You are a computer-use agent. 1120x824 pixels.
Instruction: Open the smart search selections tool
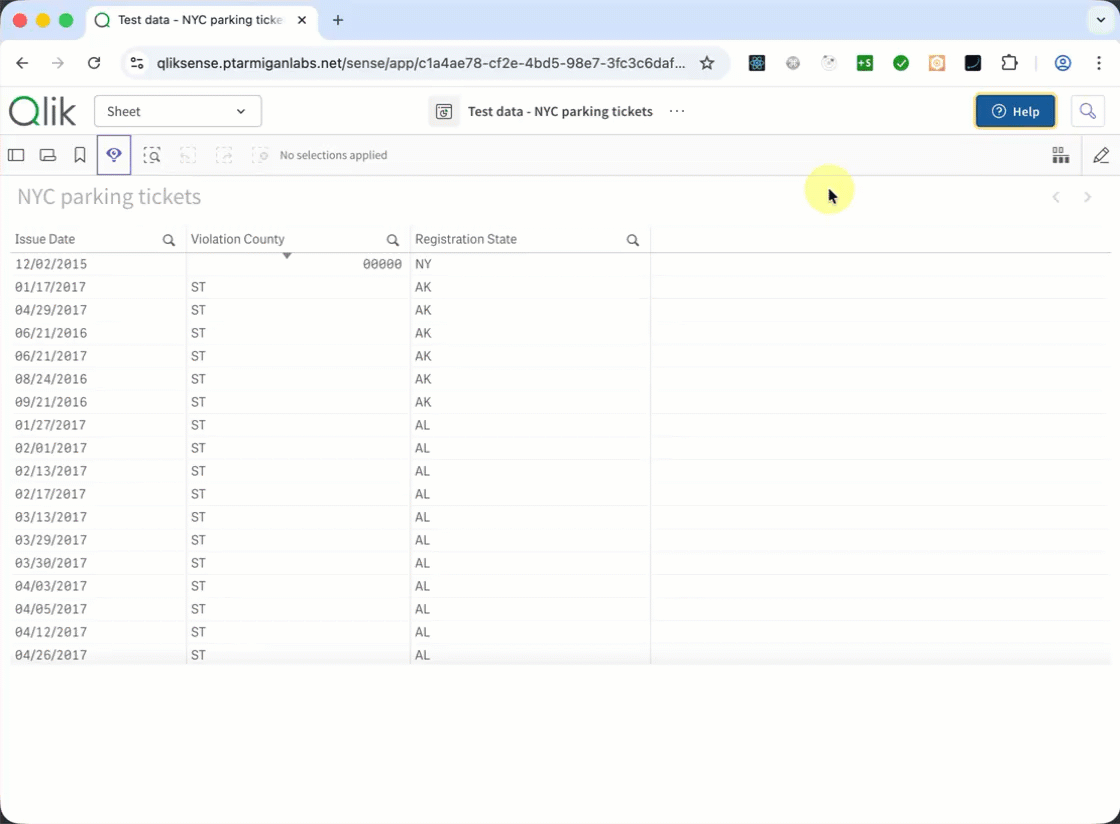(x=151, y=155)
